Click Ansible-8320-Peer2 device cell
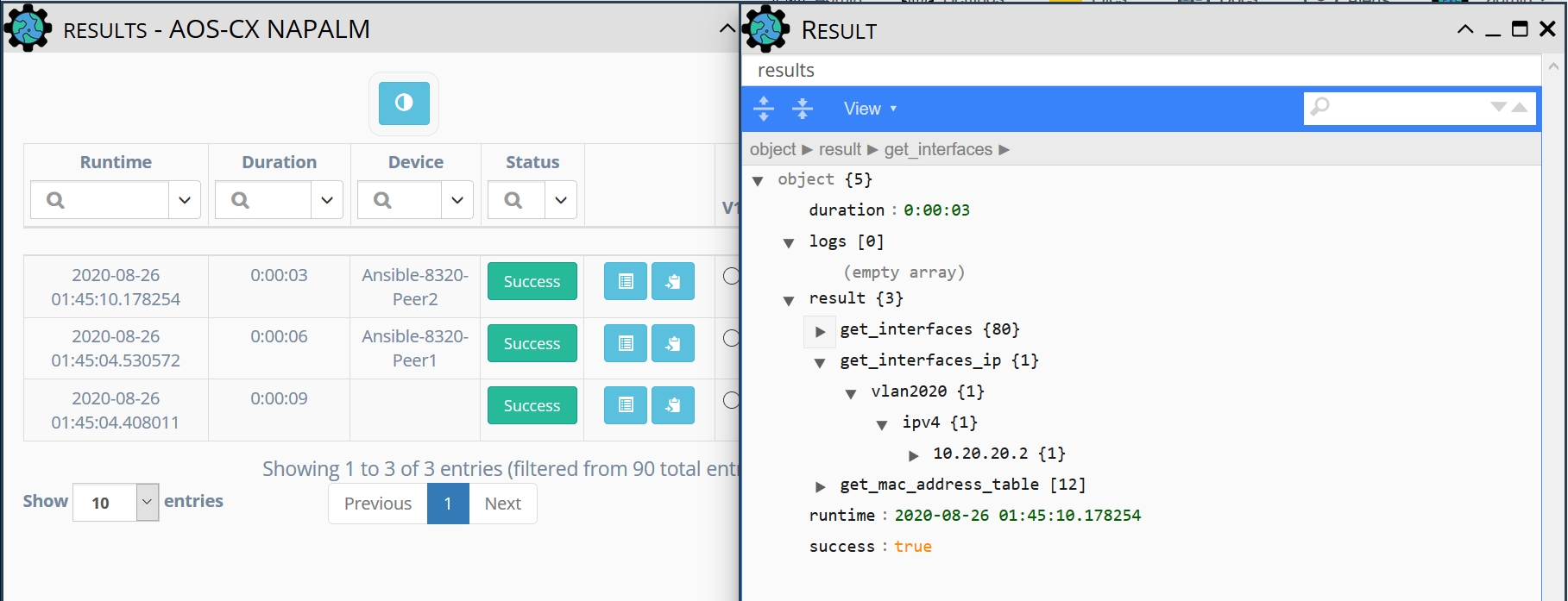 [x=415, y=287]
